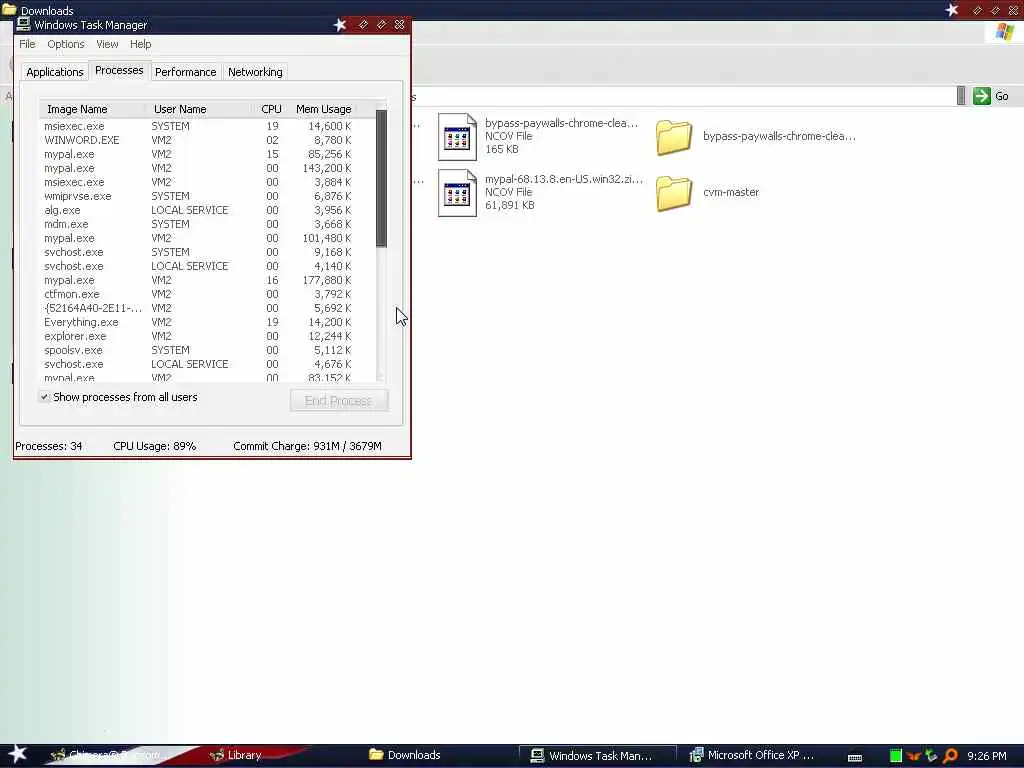Switch to the Performance tab
This screenshot has height=768, width=1024.
(x=185, y=72)
